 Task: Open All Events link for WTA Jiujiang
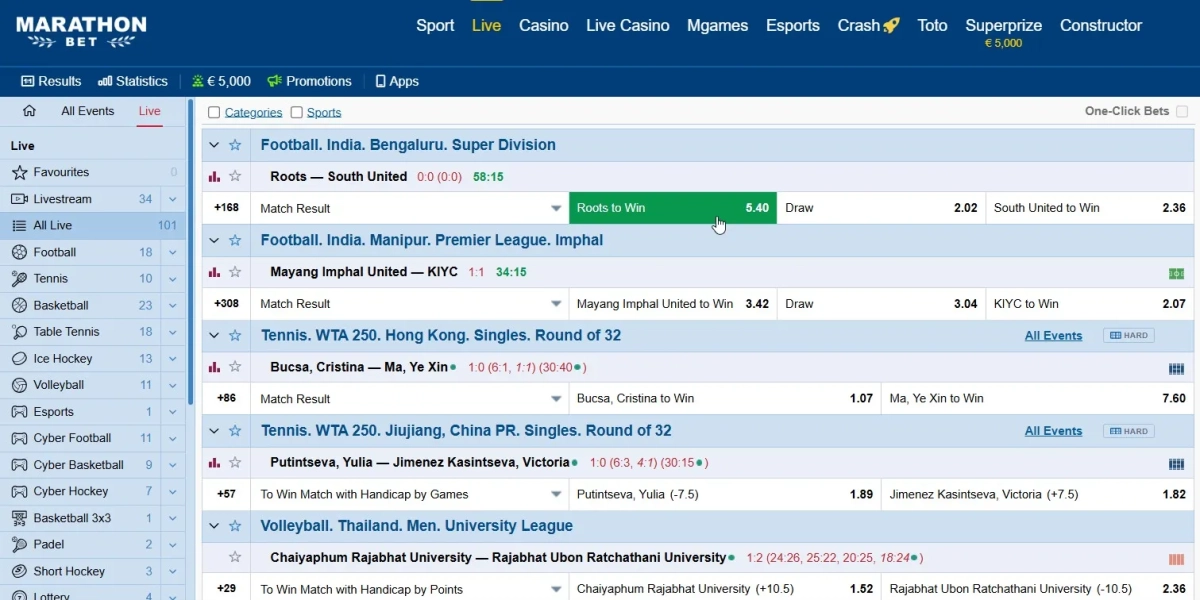click(1053, 431)
